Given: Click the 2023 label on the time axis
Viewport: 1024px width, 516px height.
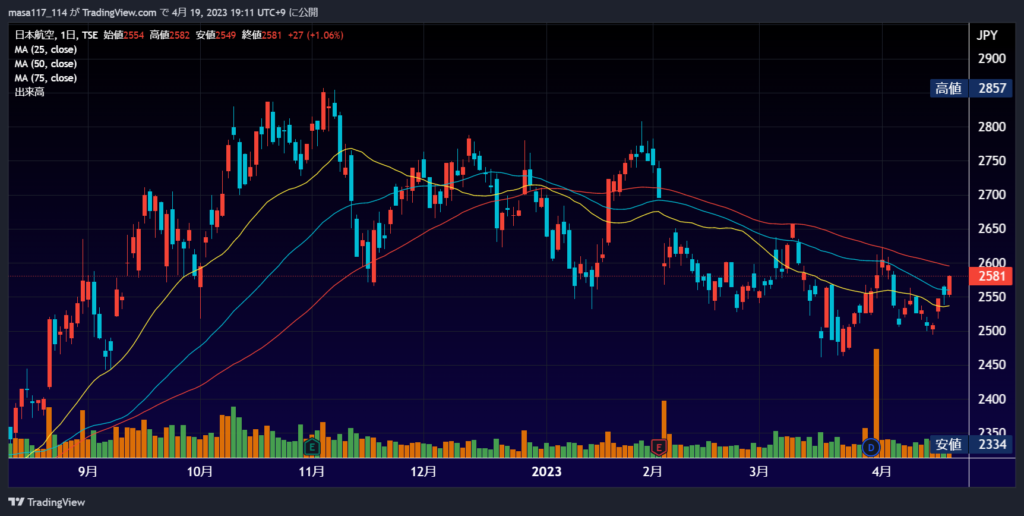Looking at the screenshot, I should [x=547, y=472].
